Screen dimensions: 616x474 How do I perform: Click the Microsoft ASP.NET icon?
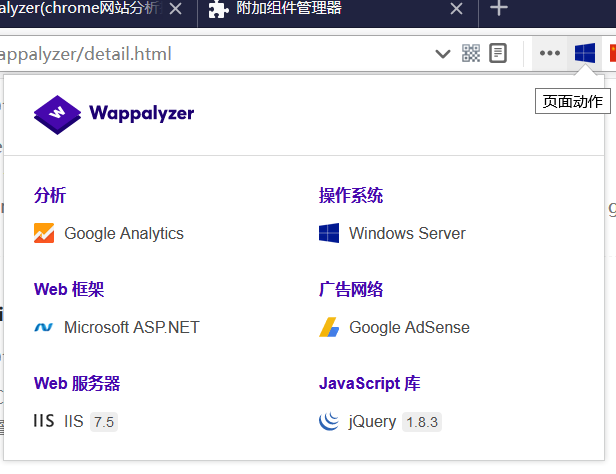[x=44, y=327]
